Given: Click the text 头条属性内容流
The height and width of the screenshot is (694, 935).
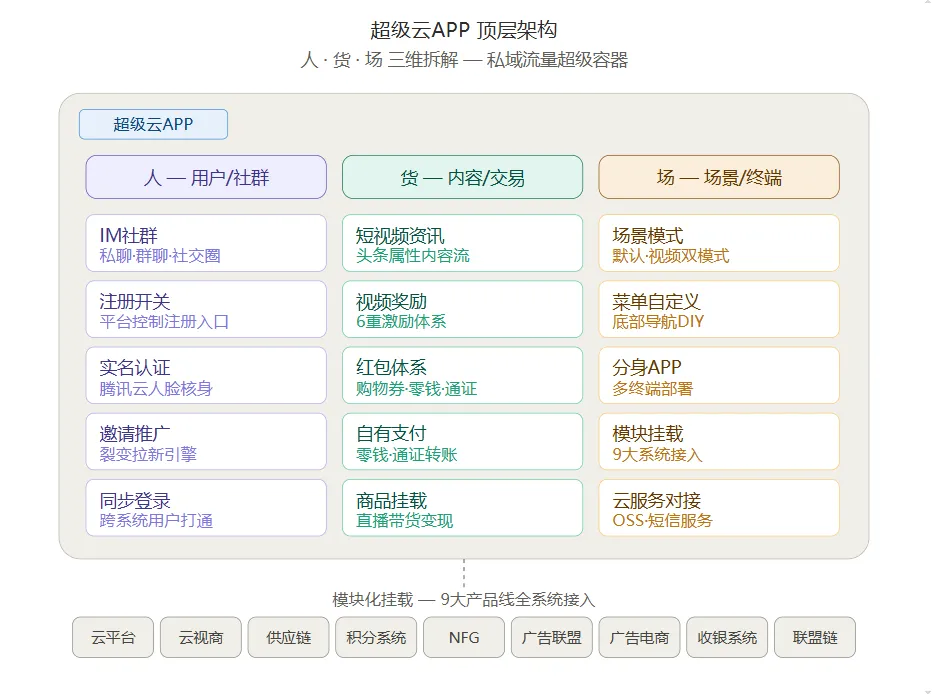Looking at the screenshot, I should (x=413, y=256).
